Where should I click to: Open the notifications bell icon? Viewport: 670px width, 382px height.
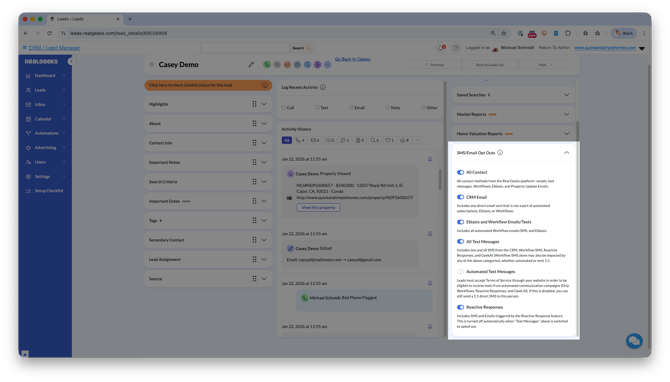[x=441, y=48]
